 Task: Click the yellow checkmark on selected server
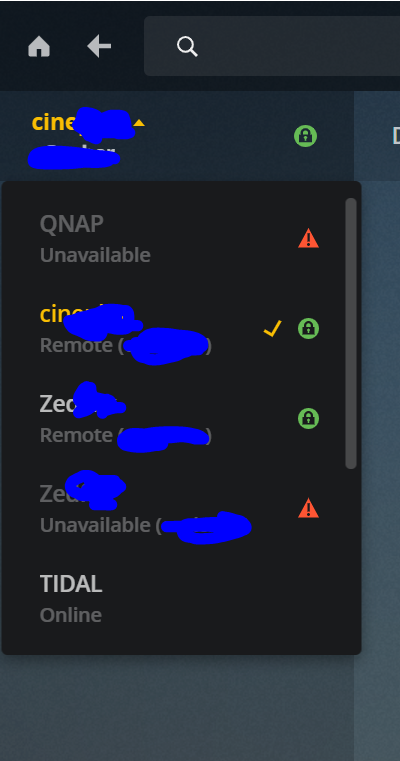[272, 329]
